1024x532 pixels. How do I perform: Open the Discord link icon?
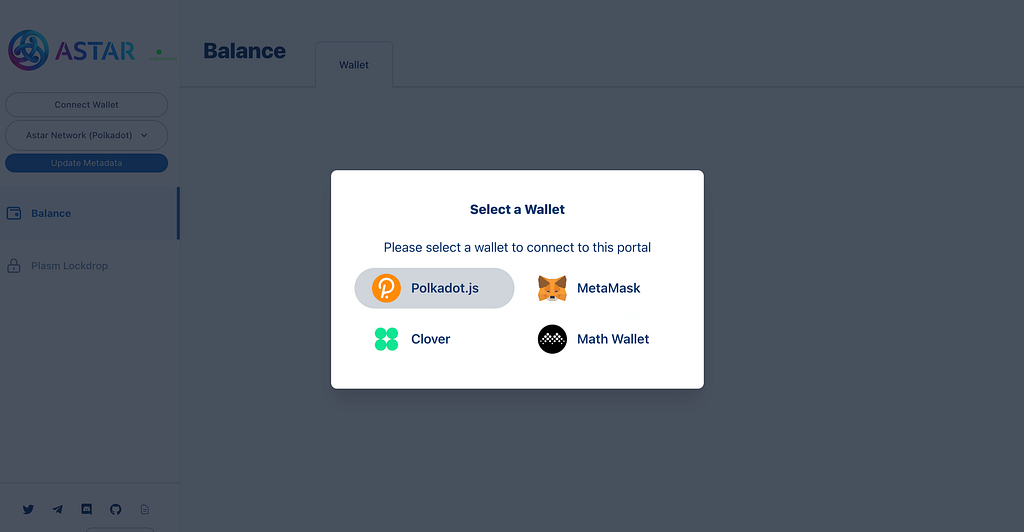point(86,509)
